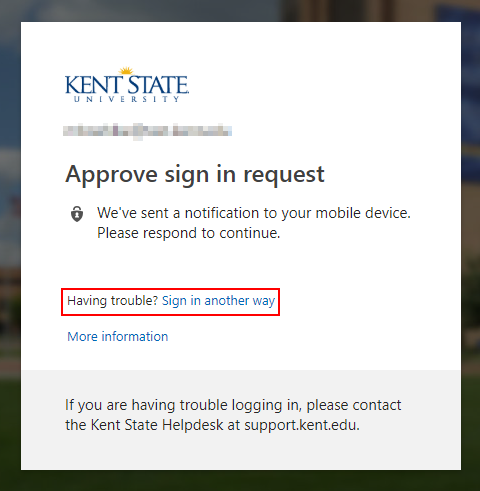Viewport: 480px width, 491px height.
Task: Click the blurred account email address
Action: pyautogui.click(x=147, y=131)
